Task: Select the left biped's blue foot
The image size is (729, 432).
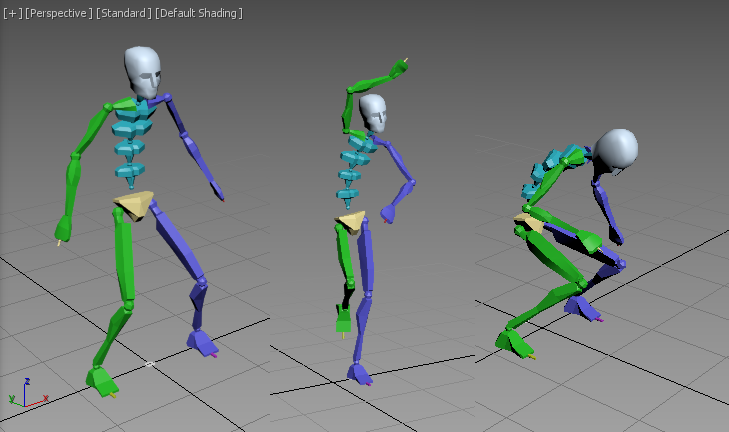Action: [x=201, y=343]
